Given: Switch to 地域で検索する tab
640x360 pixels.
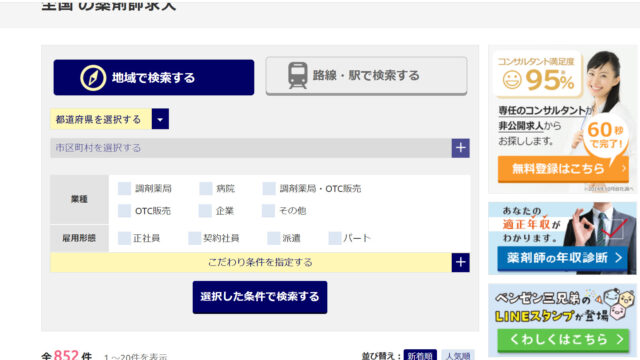Looking at the screenshot, I should (153, 78).
